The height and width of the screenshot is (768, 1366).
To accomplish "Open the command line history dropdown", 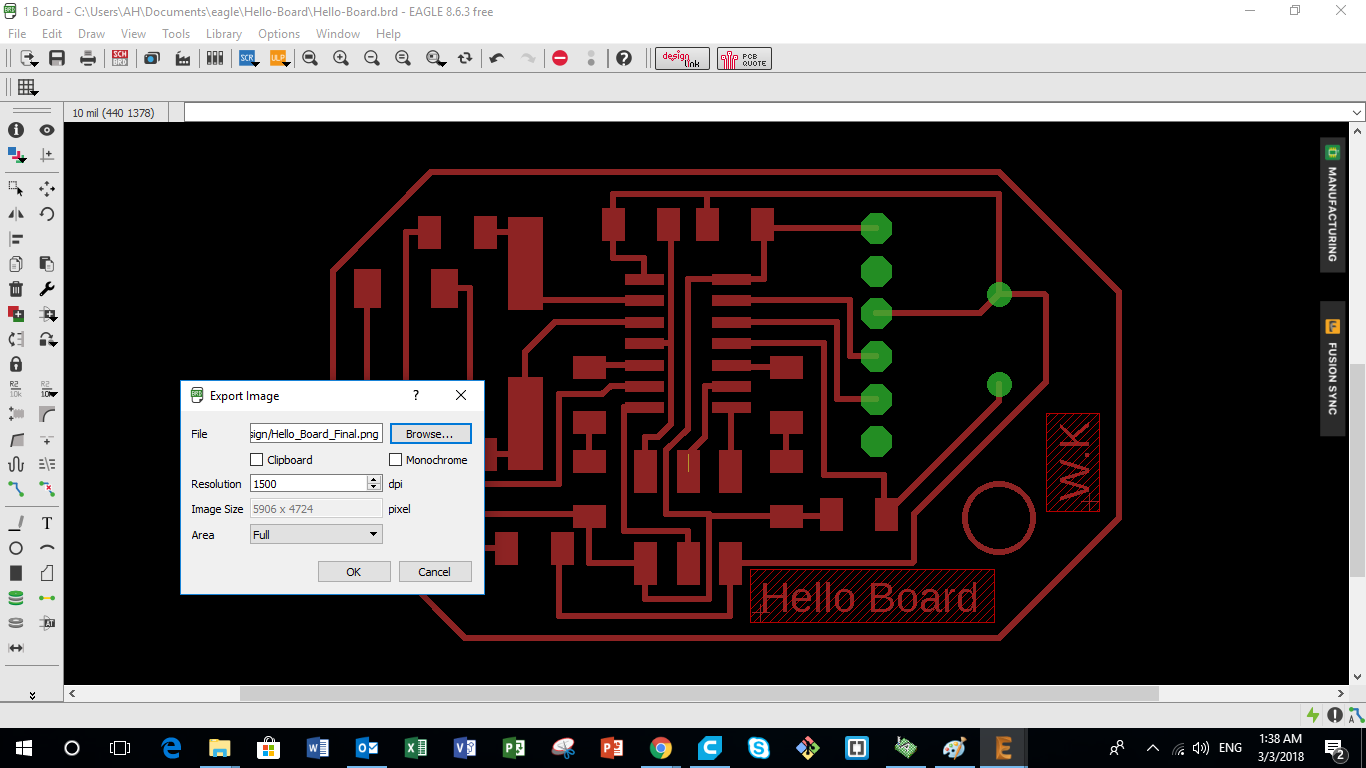I will pos(1357,112).
